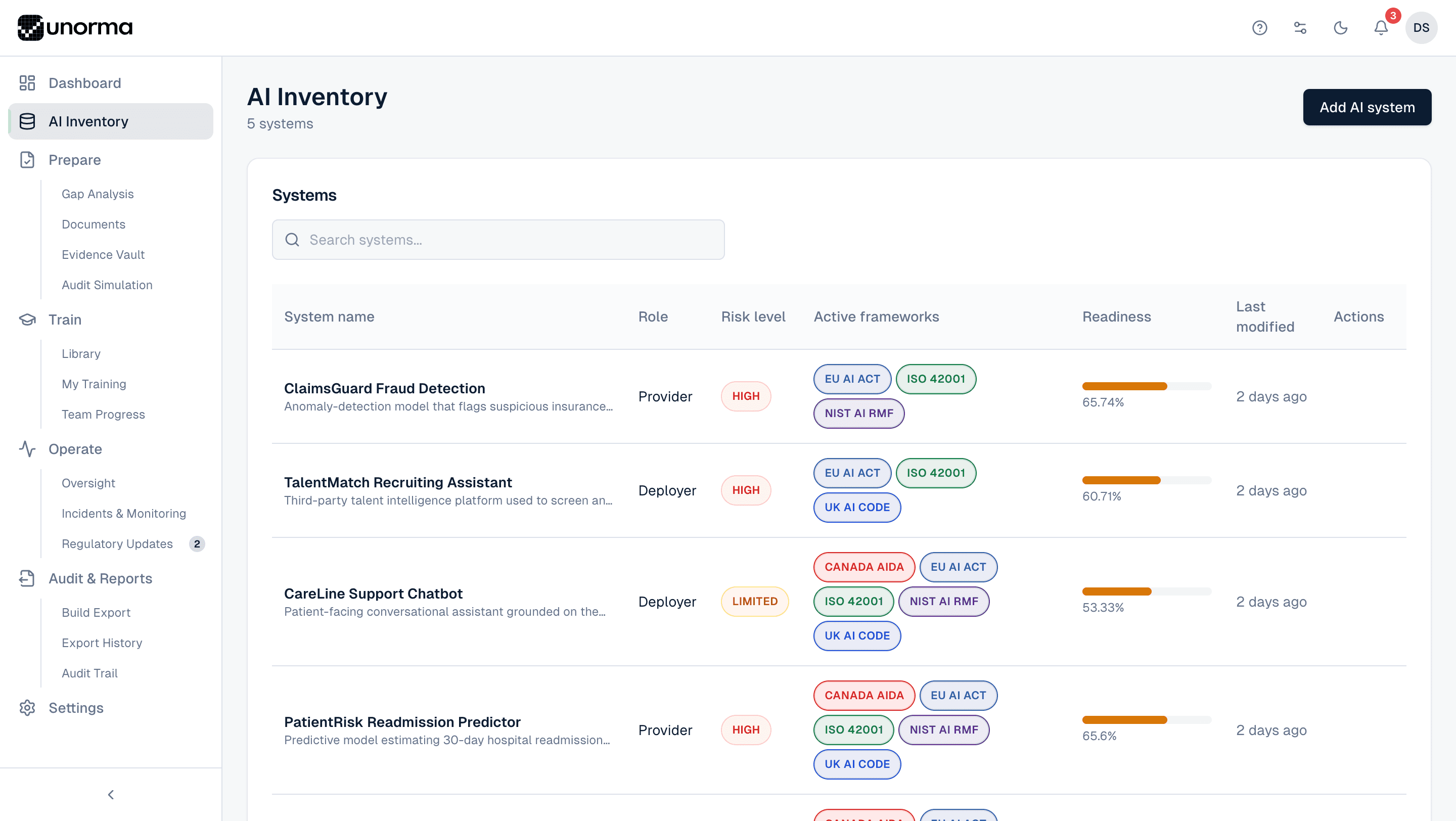1456x821 pixels.
Task: Collapse the Prepare section
Action: pos(111,160)
